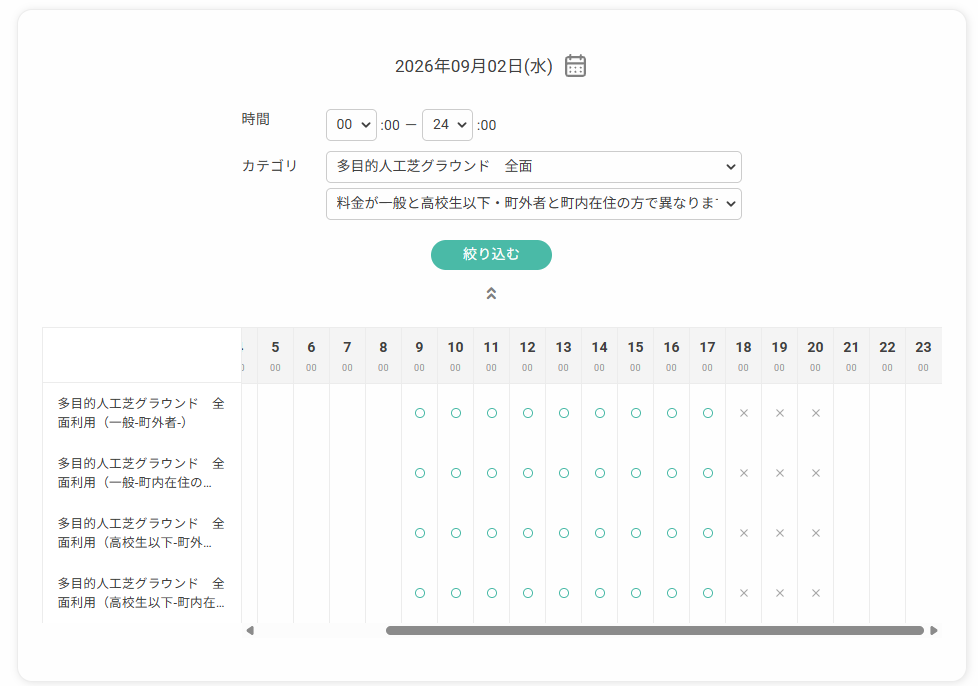978x686 pixels.
Task: Click the horizontal scrollbar thumb
Action: (655, 630)
